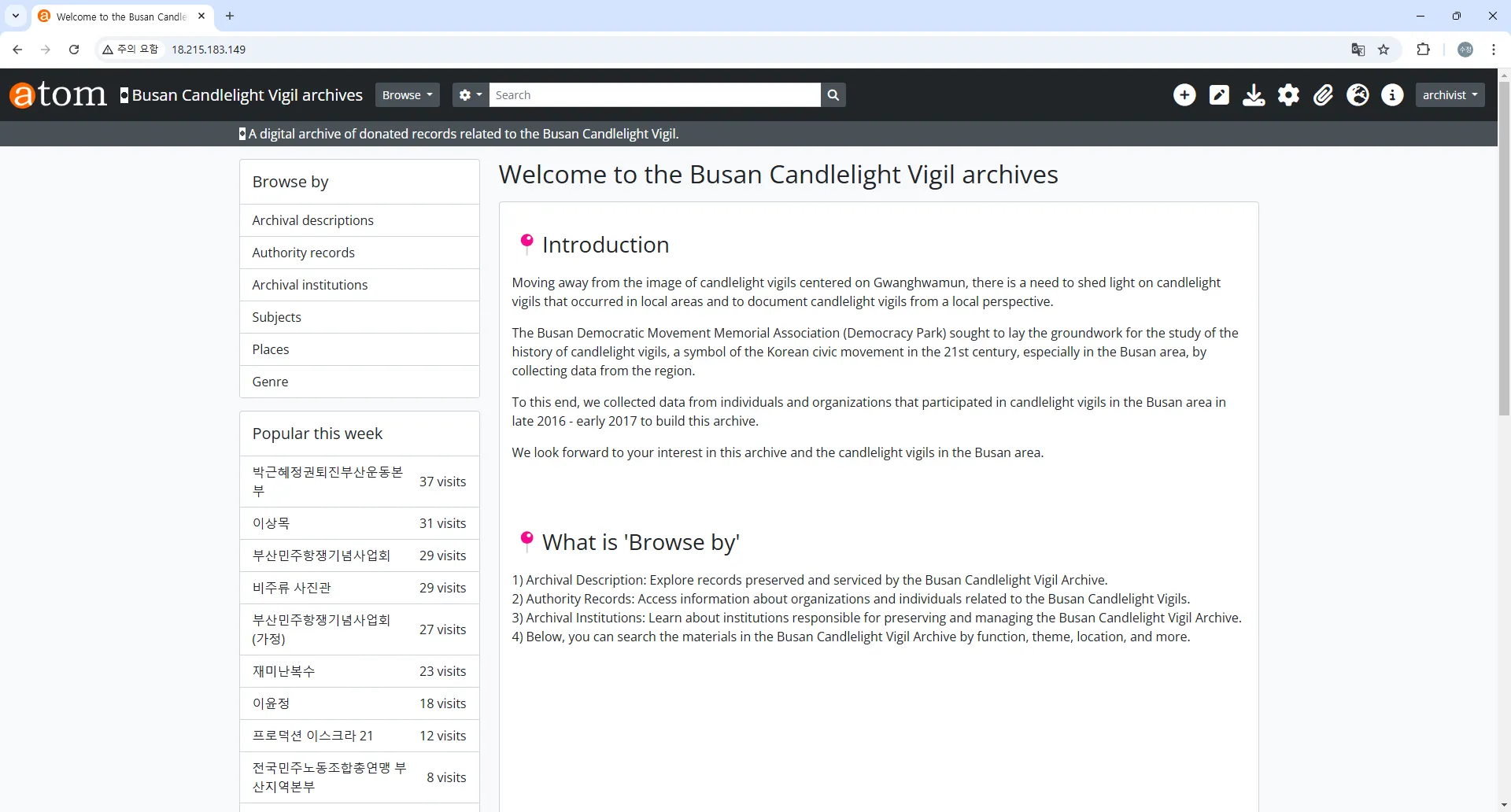Close the Welcome to the Busan Candle tab
The height and width of the screenshot is (812, 1511).
(x=201, y=16)
